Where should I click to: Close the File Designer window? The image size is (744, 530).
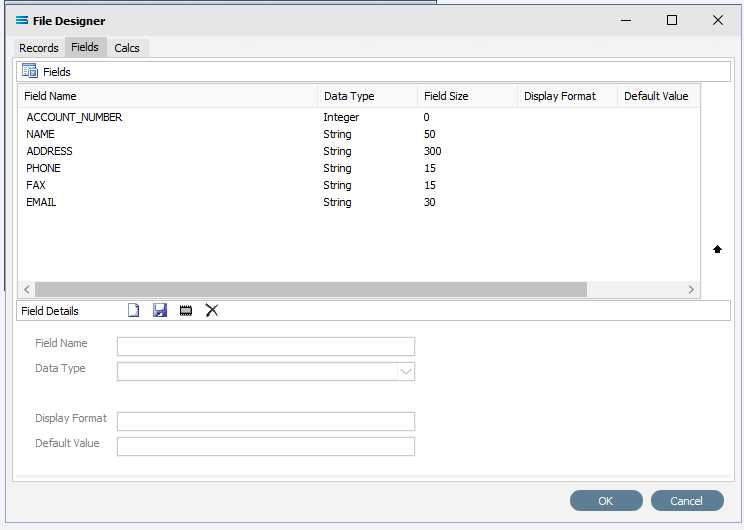pyautogui.click(x=718, y=20)
